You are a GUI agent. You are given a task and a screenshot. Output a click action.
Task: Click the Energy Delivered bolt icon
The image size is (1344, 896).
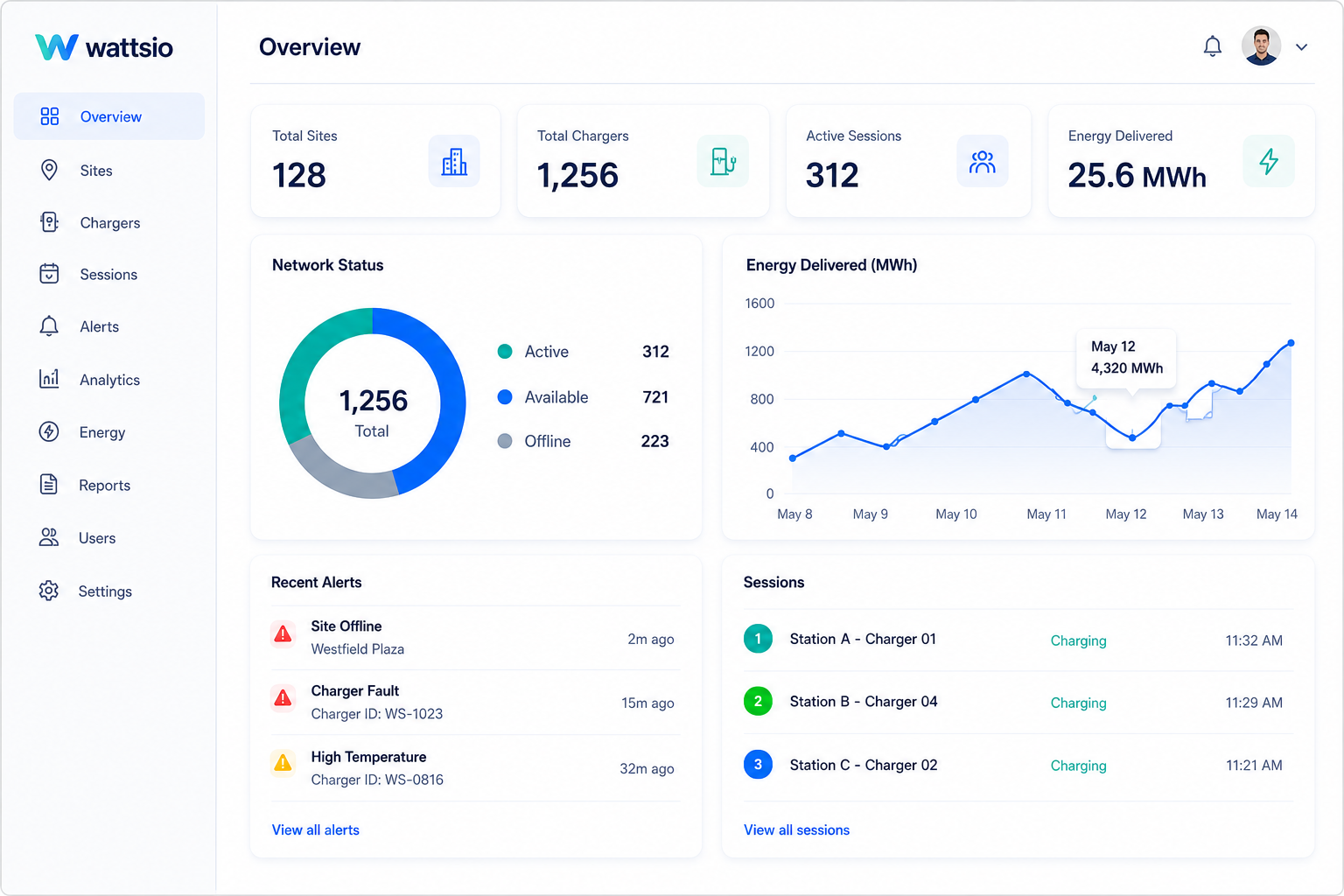1269,161
